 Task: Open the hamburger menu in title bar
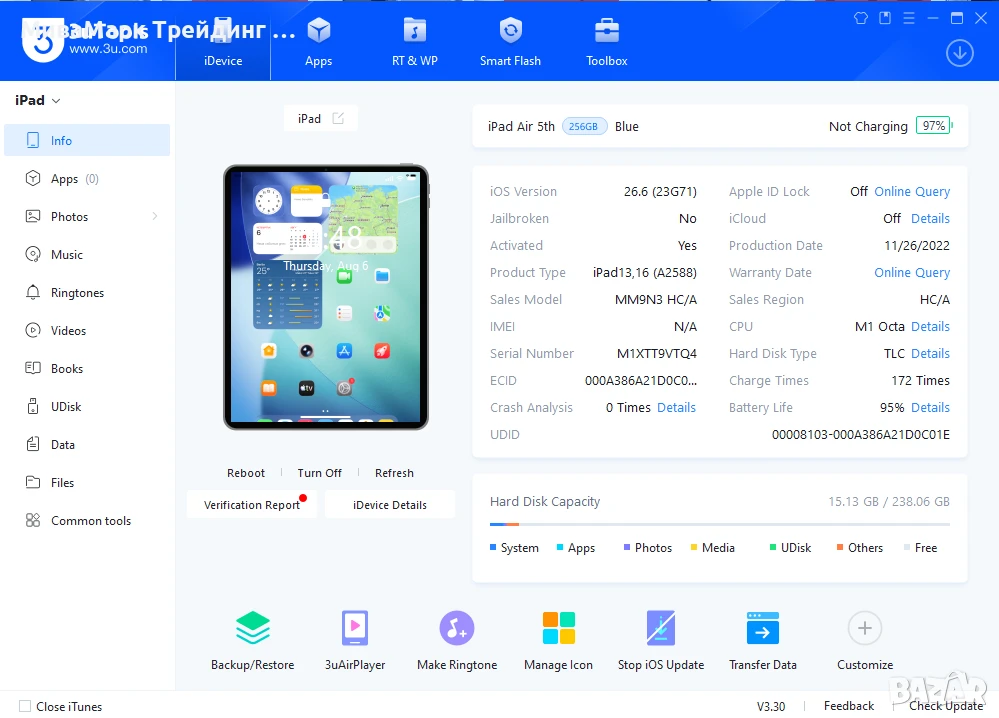pos(909,18)
